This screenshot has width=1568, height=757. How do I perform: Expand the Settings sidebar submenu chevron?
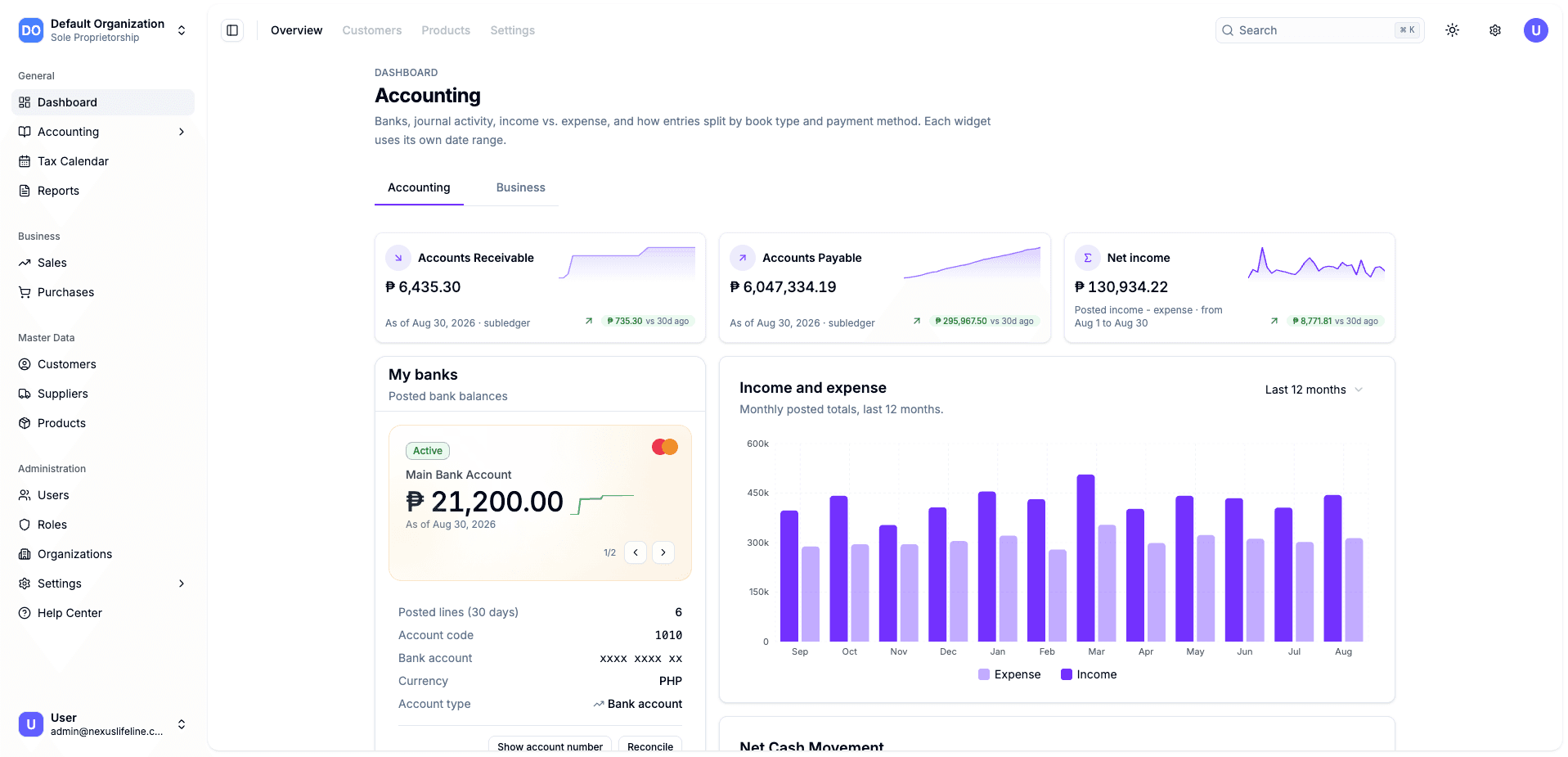[x=182, y=584]
